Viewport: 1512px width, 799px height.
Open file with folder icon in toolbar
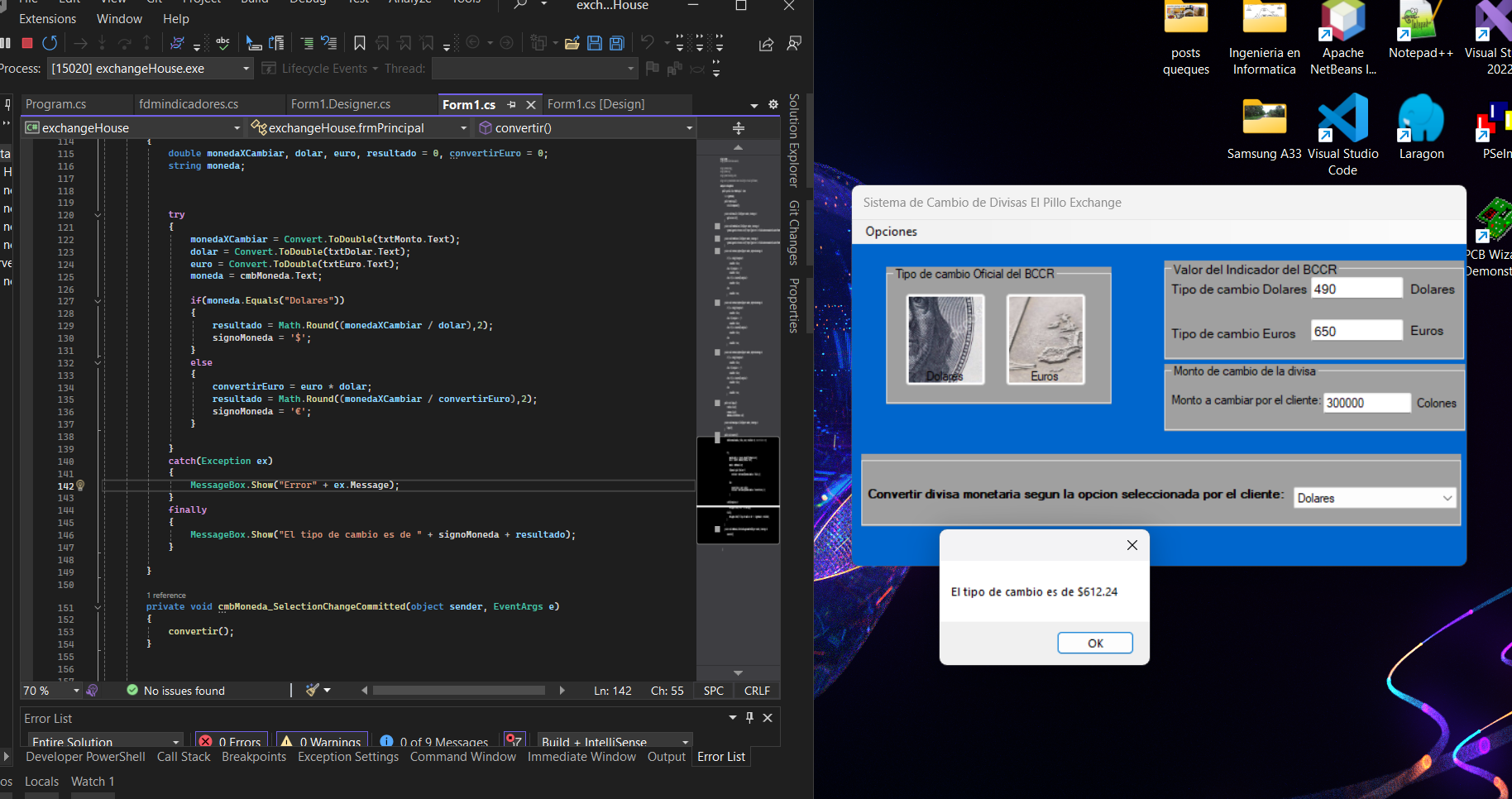[572, 43]
